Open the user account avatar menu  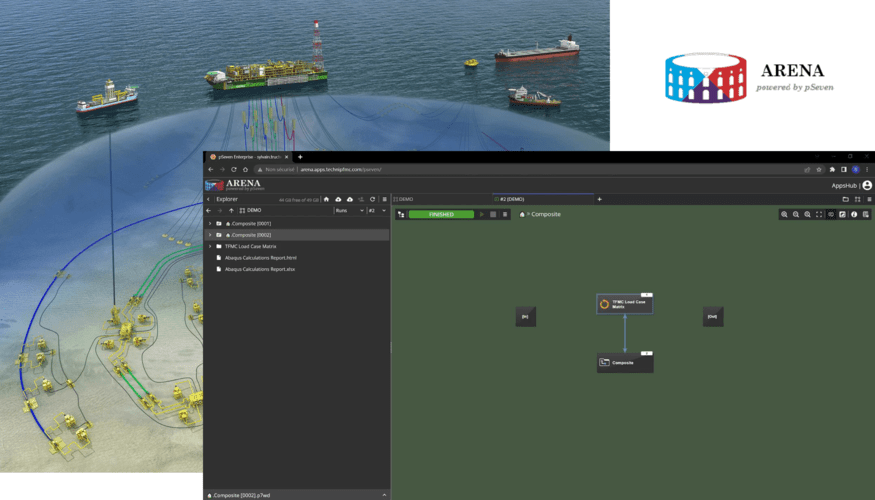point(867,185)
